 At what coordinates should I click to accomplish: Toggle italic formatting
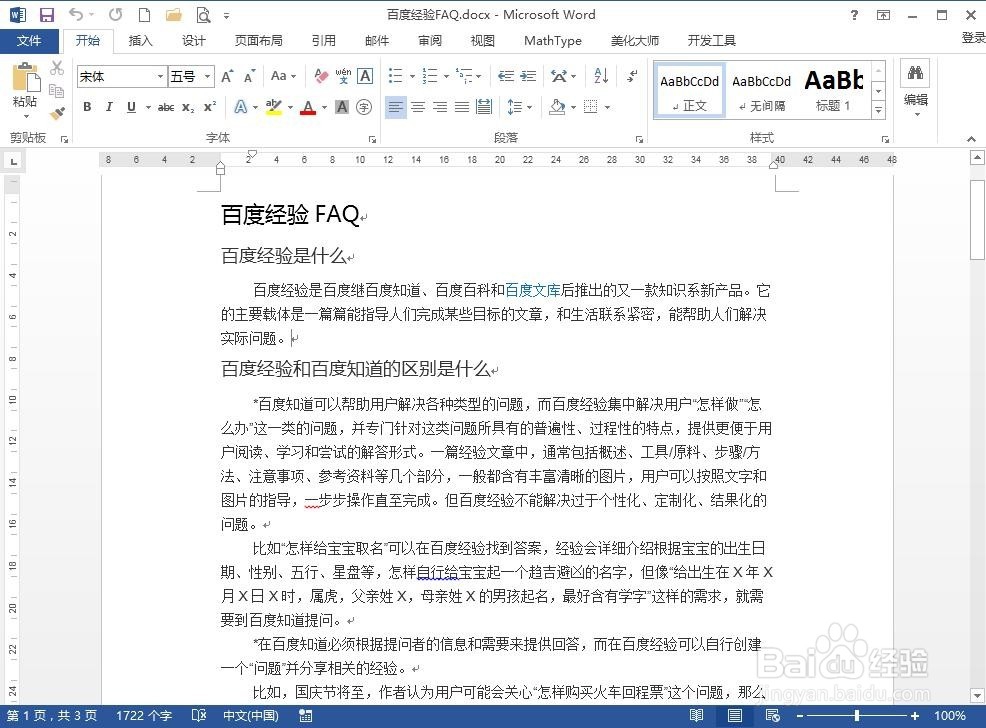[109, 107]
